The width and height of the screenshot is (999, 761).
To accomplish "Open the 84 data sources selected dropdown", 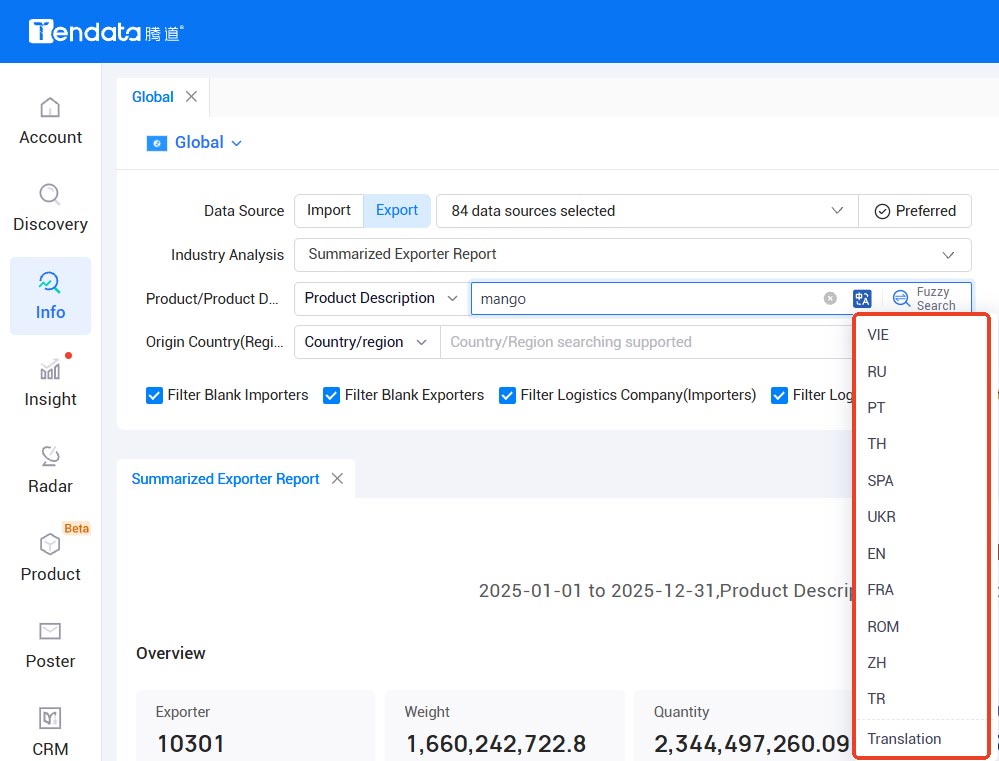I will 647,211.
